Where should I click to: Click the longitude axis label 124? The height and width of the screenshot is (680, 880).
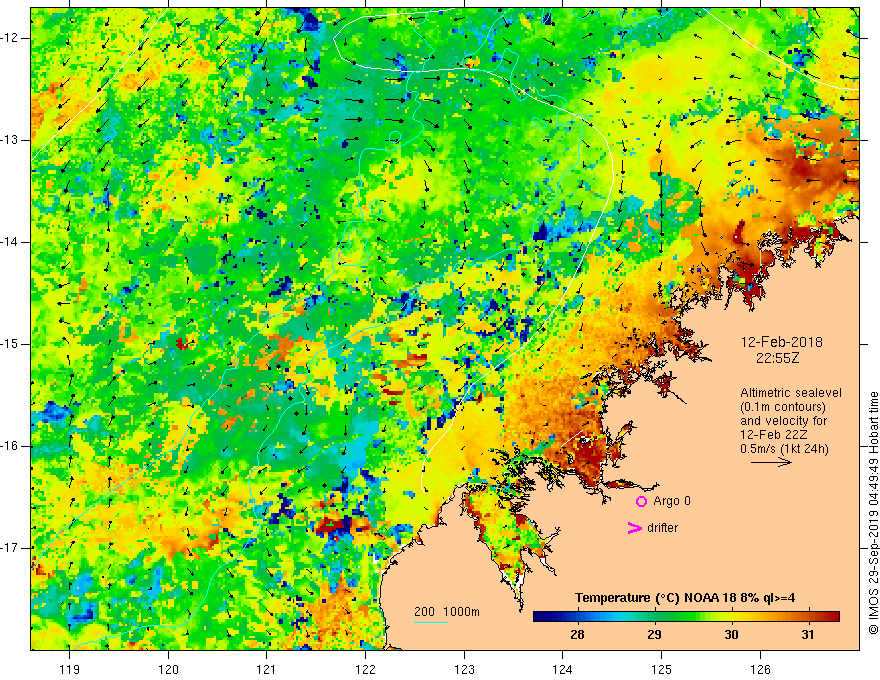click(562, 669)
